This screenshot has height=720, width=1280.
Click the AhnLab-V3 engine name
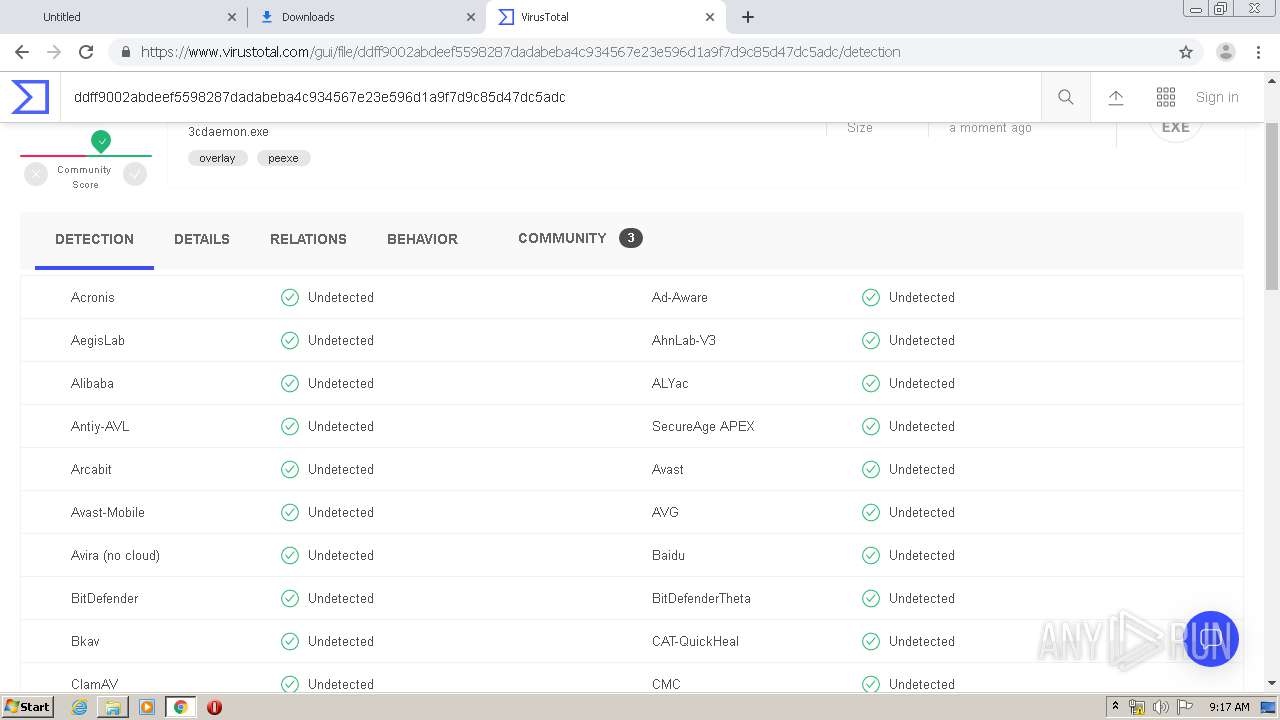(684, 340)
